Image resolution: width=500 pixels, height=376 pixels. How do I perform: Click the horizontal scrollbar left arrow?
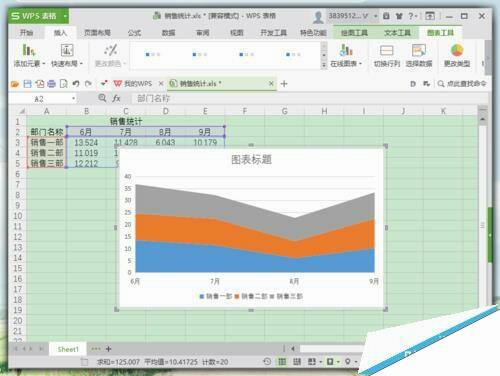click(x=293, y=349)
